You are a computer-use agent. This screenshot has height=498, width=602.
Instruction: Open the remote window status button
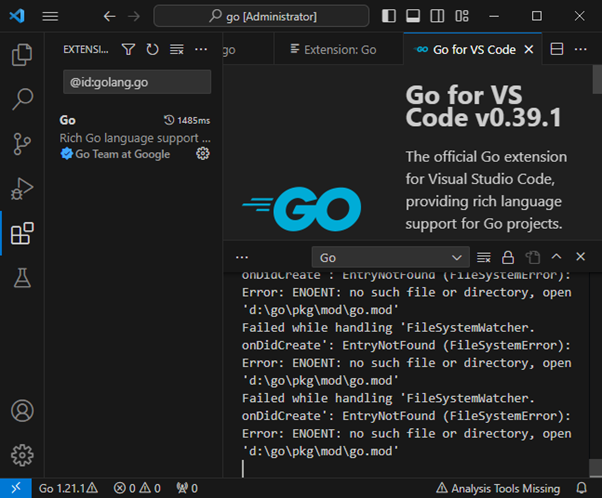click(x=16, y=488)
